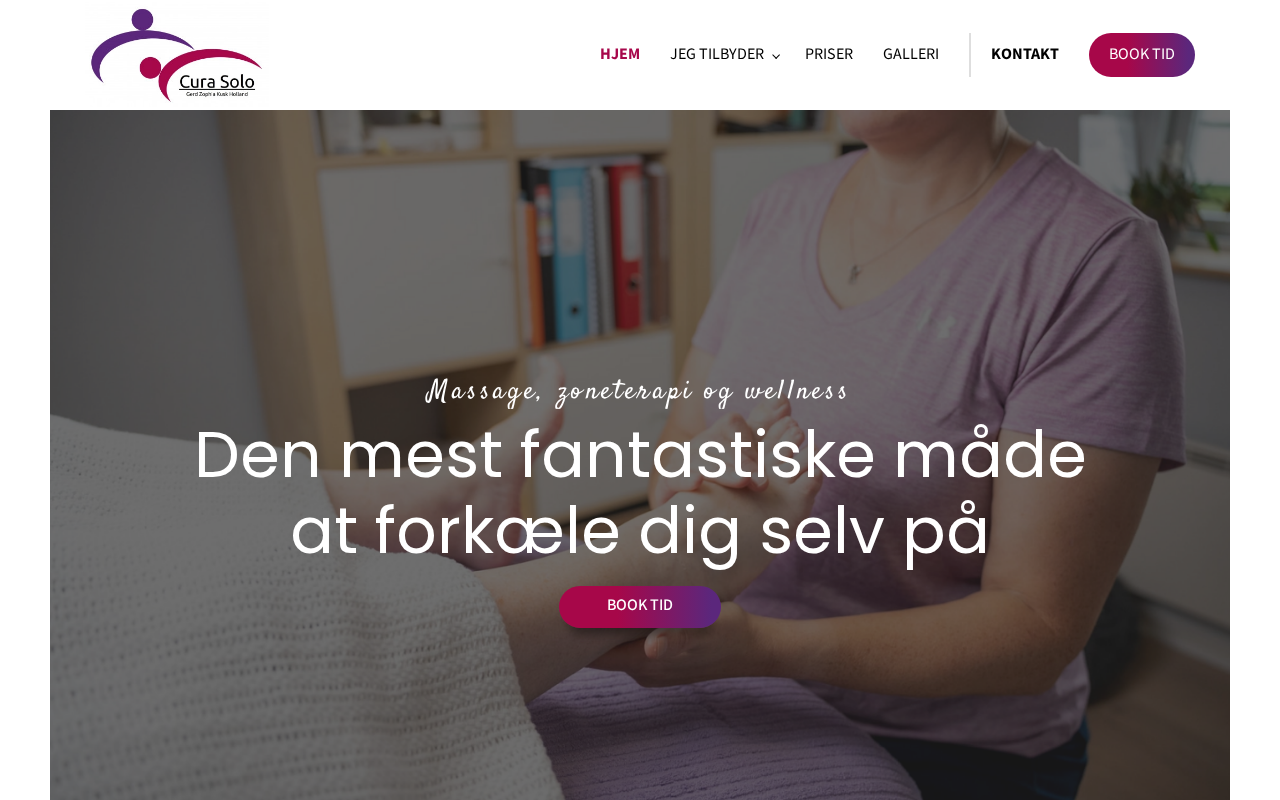Click the 'at forkæle dig selv på' line
Image resolution: width=1280 pixels, height=800 pixels.
point(640,531)
